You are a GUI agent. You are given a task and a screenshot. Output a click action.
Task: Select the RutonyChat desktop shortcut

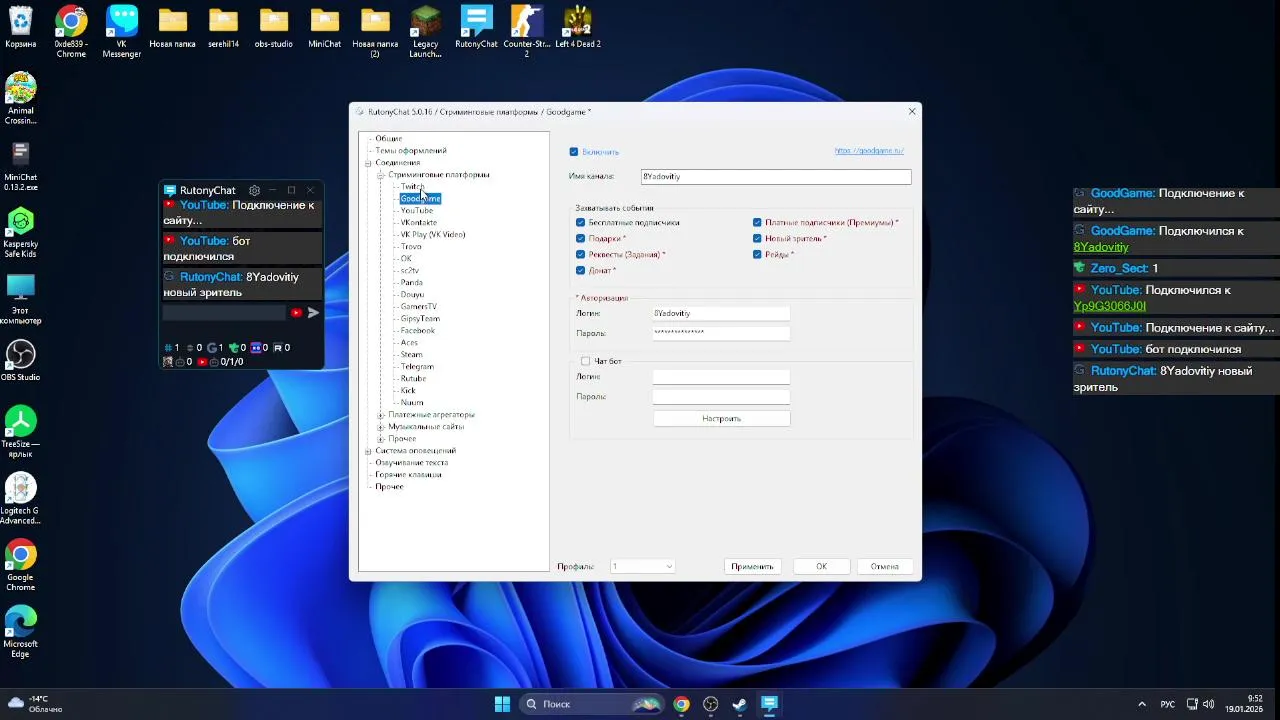[x=476, y=27]
